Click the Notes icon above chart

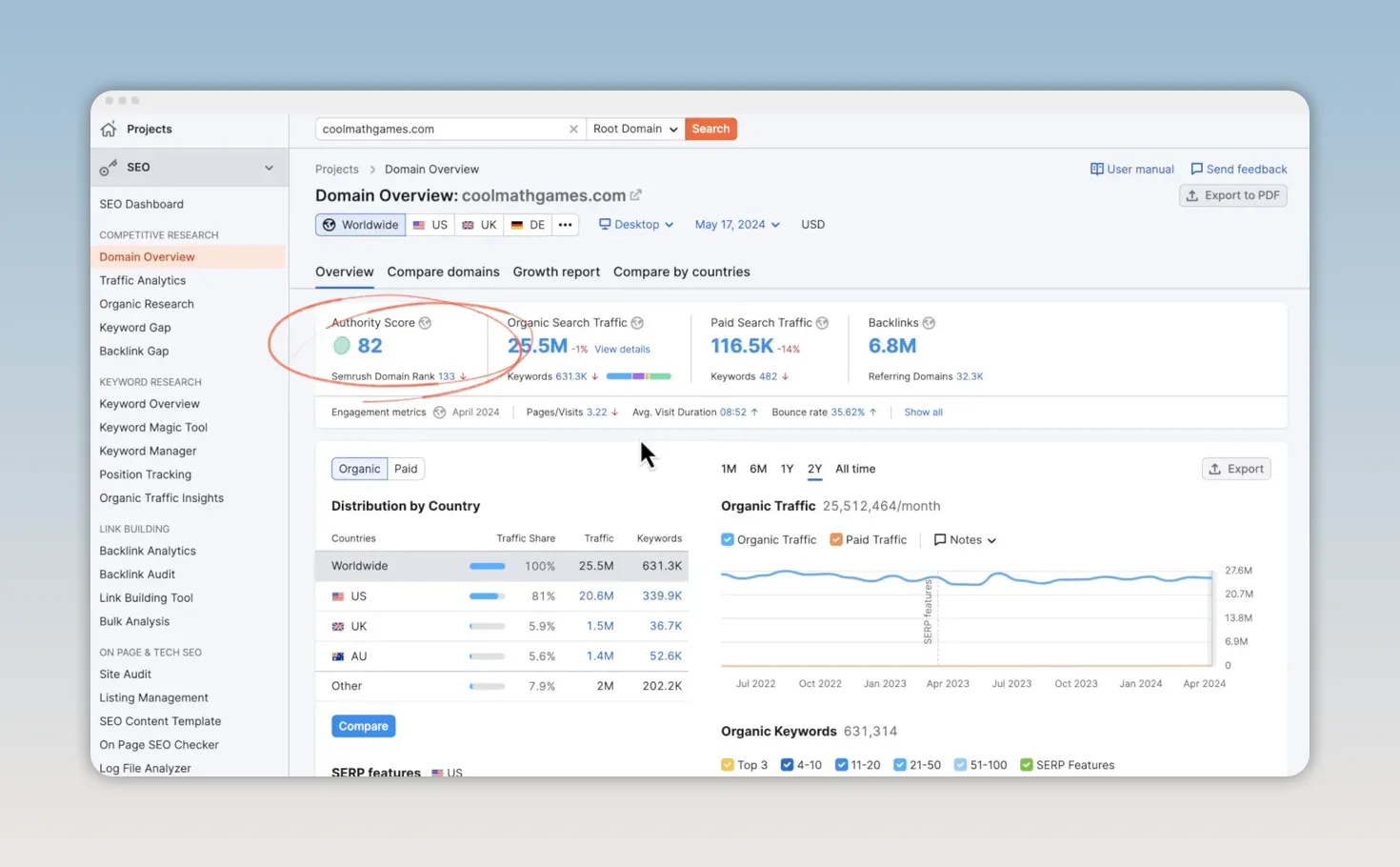click(940, 540)
